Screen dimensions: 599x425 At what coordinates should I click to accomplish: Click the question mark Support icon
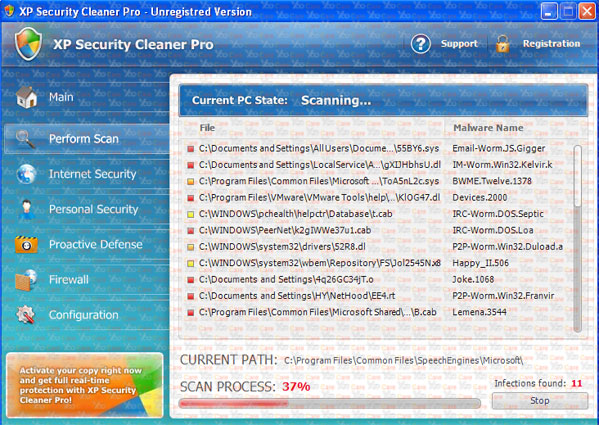coord(421,44)
